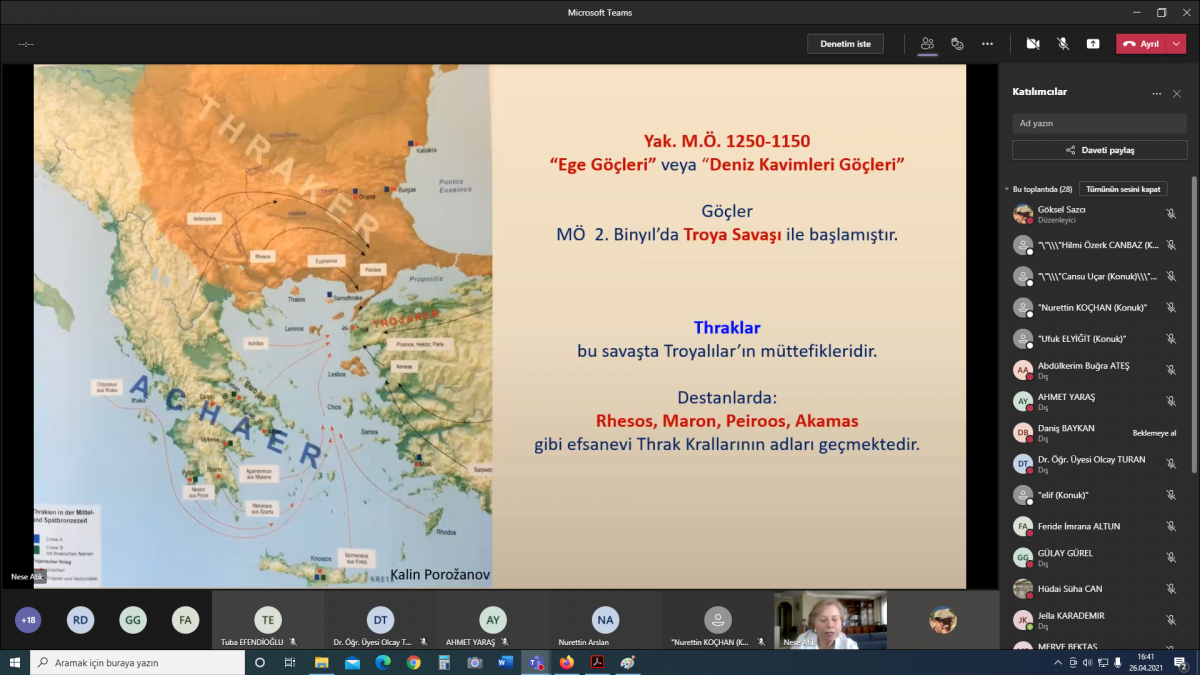1200x675 pixels.
Task: Toggle the camera on
Action: click(x=1033, y=44)
